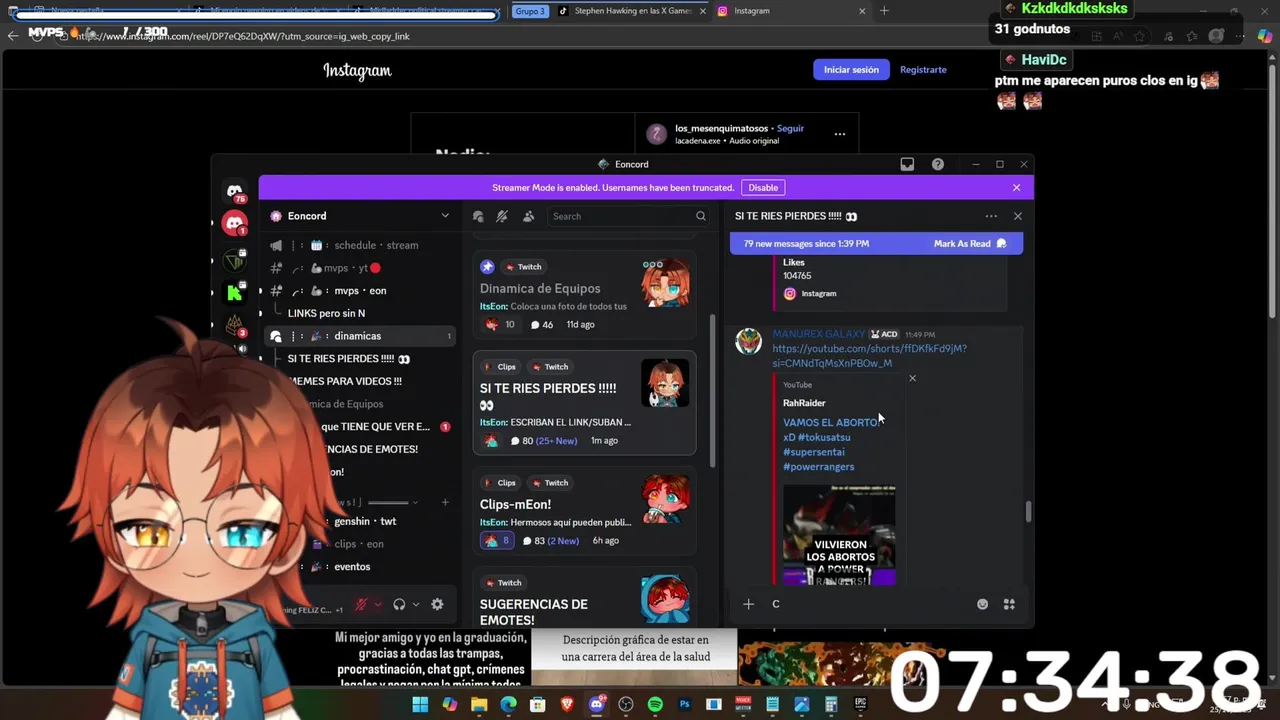Open SUGERENCIAS DE EMOTES forum post
The height and width of the screenshot is (720, 1280).
click(x=585, y=598)
